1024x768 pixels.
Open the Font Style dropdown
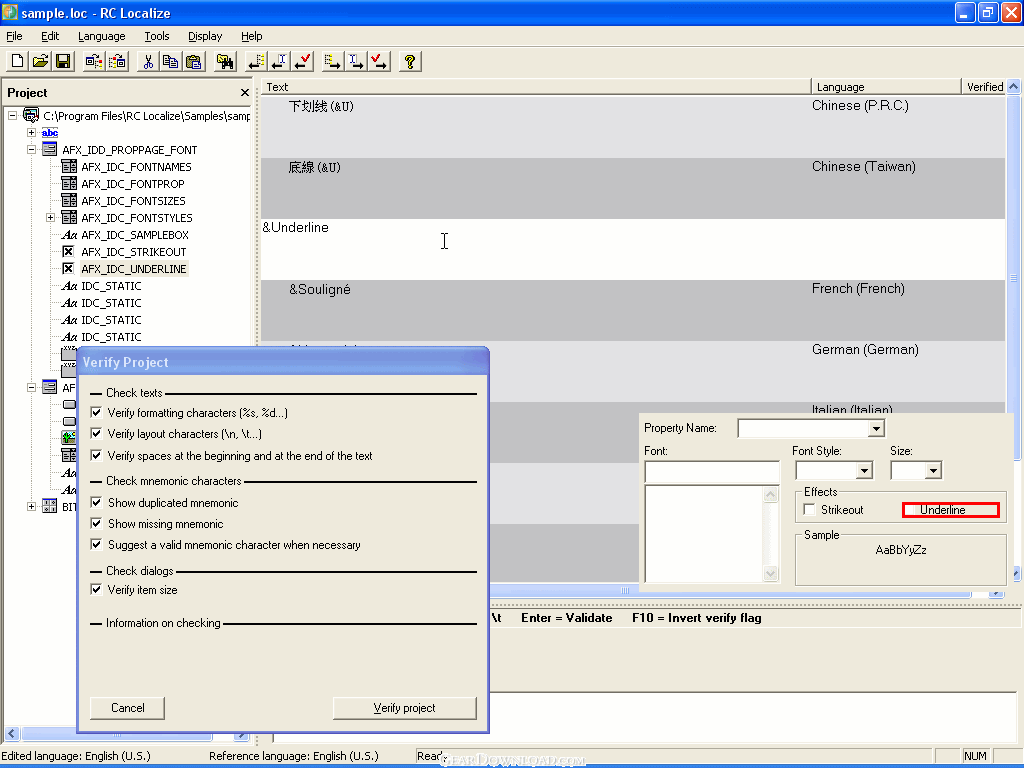click(865, 470)
